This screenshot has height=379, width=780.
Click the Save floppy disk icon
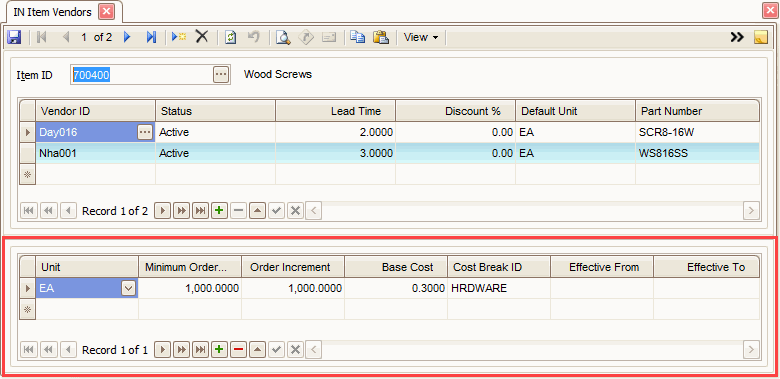pyautogui.click(x=13, y=37)
